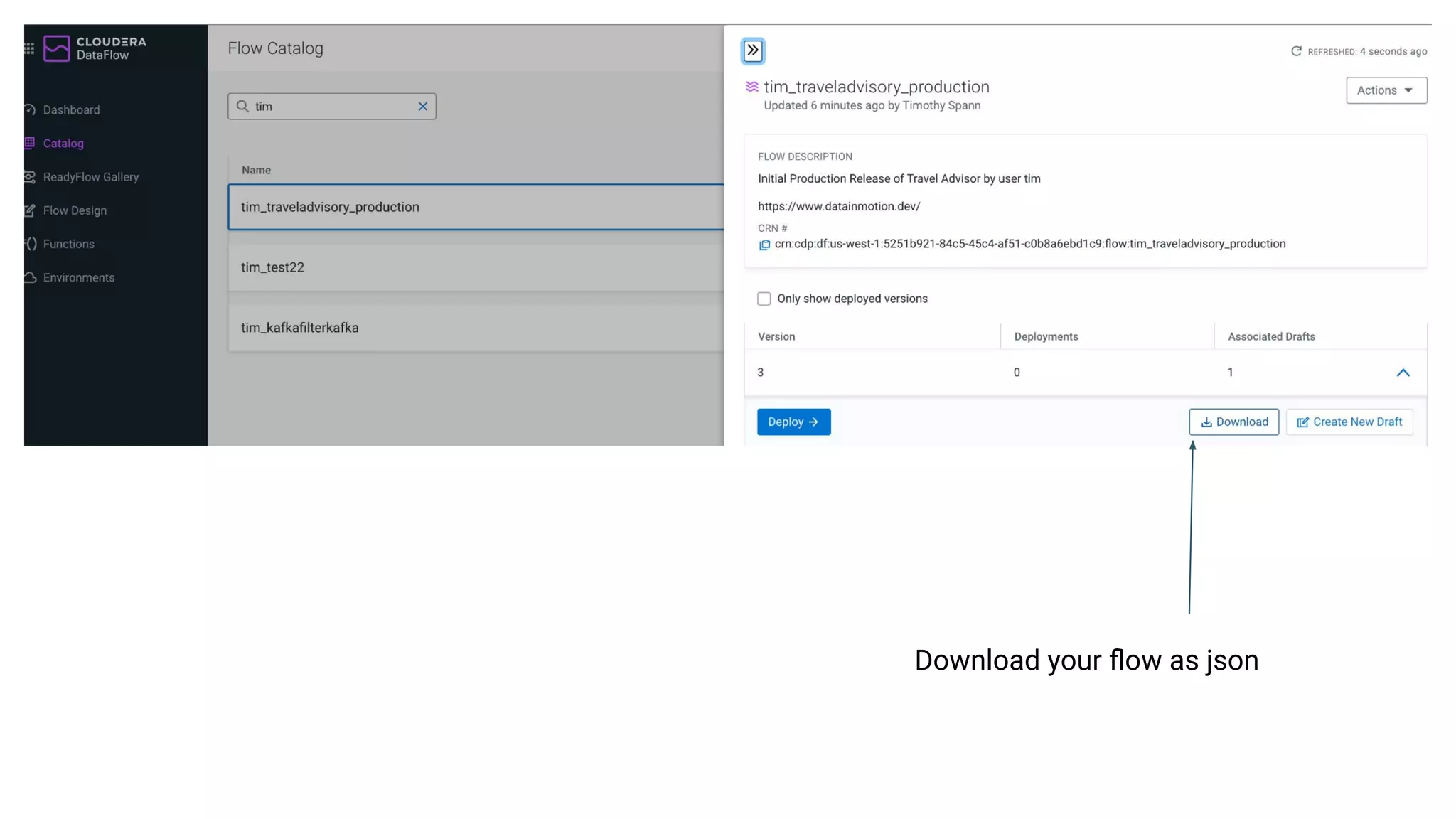Click the Cloudera DataFlow logo
The image size is (1456, 819).
click(x=95, y=48)
